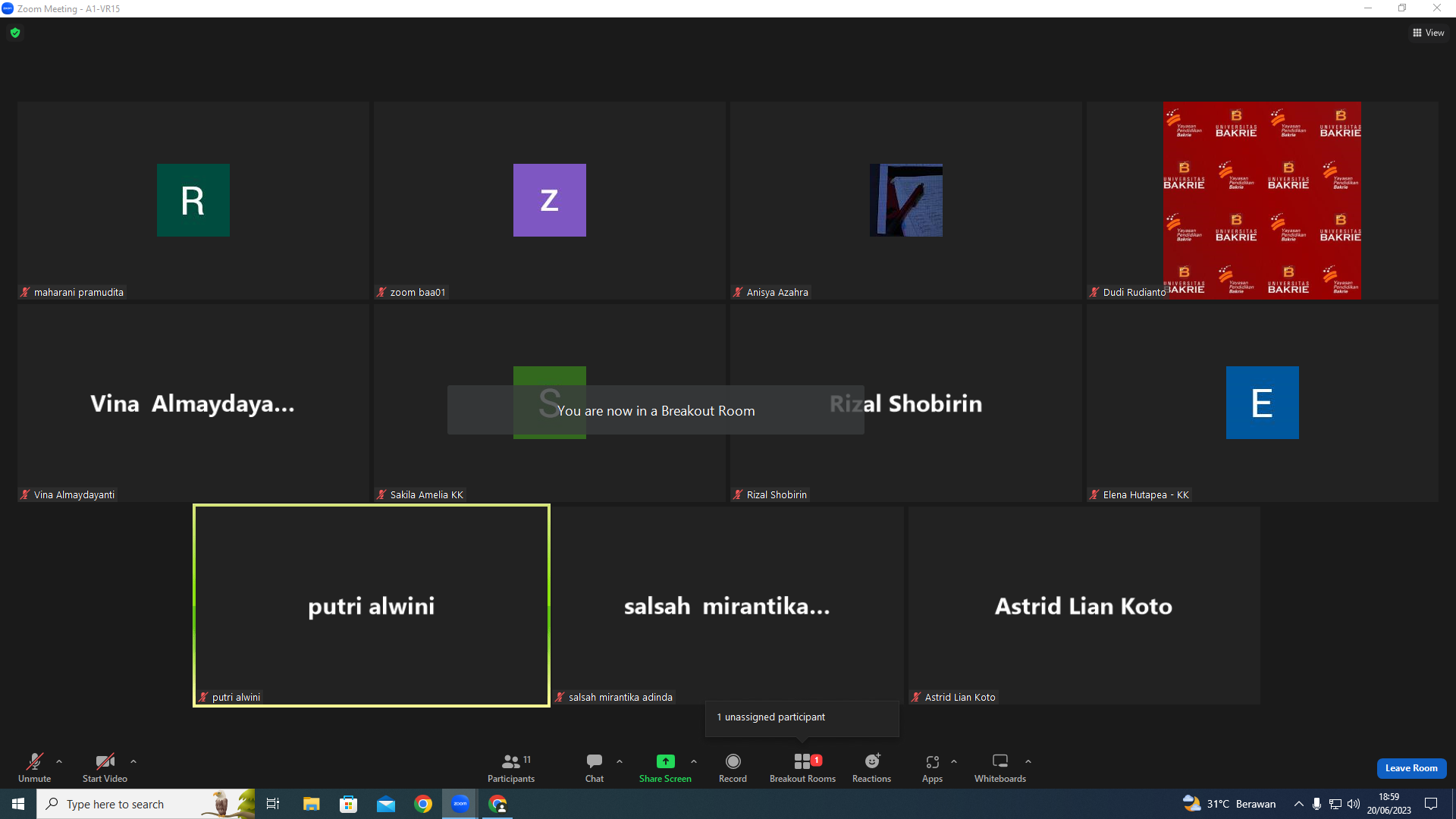Click the Dudi Rudianto Bakrie video tile
The height and width of the screenshot is (819, 1456).
(1262, 200)
